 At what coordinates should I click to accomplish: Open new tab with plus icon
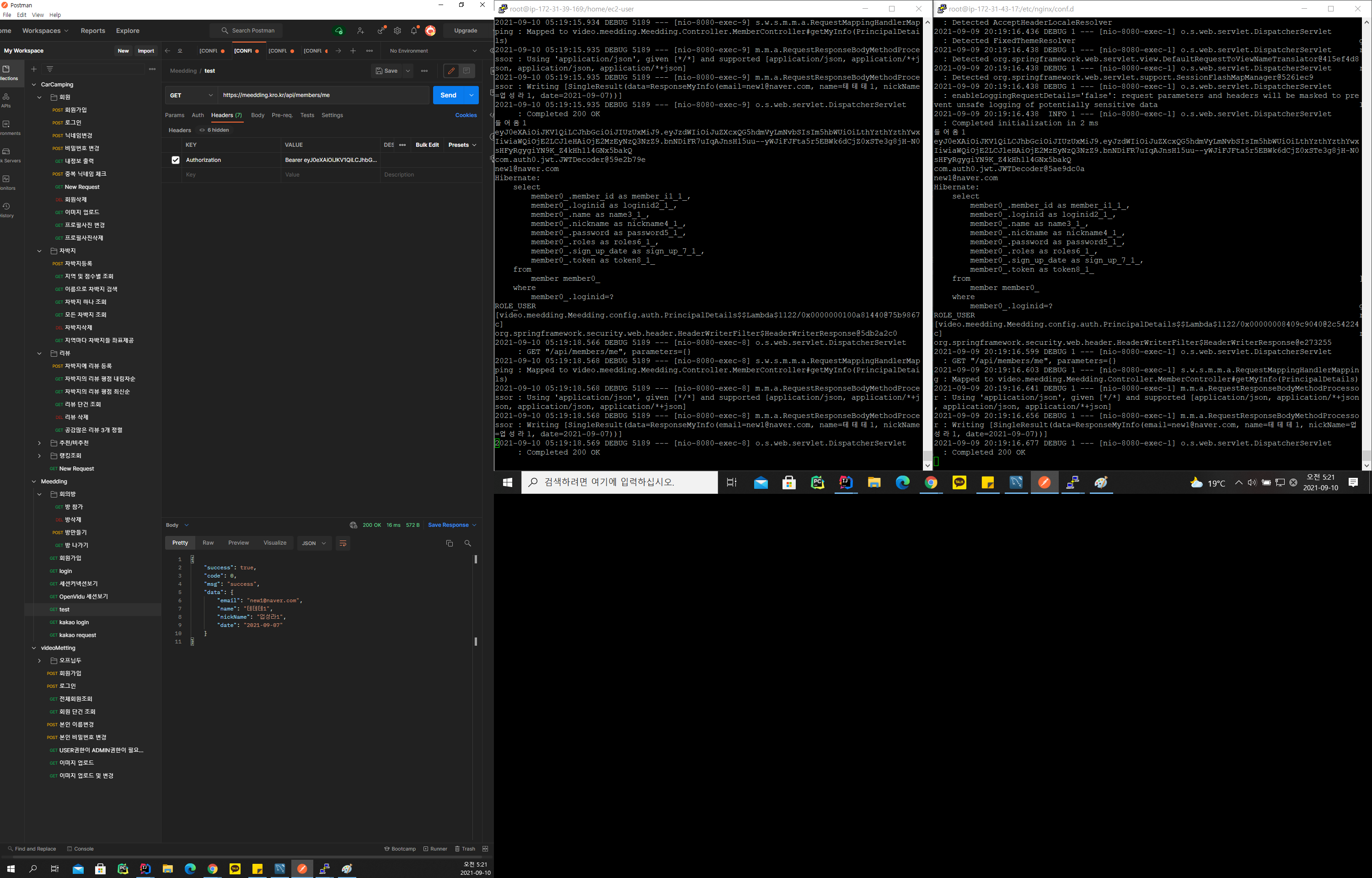(x=353, y=51)
